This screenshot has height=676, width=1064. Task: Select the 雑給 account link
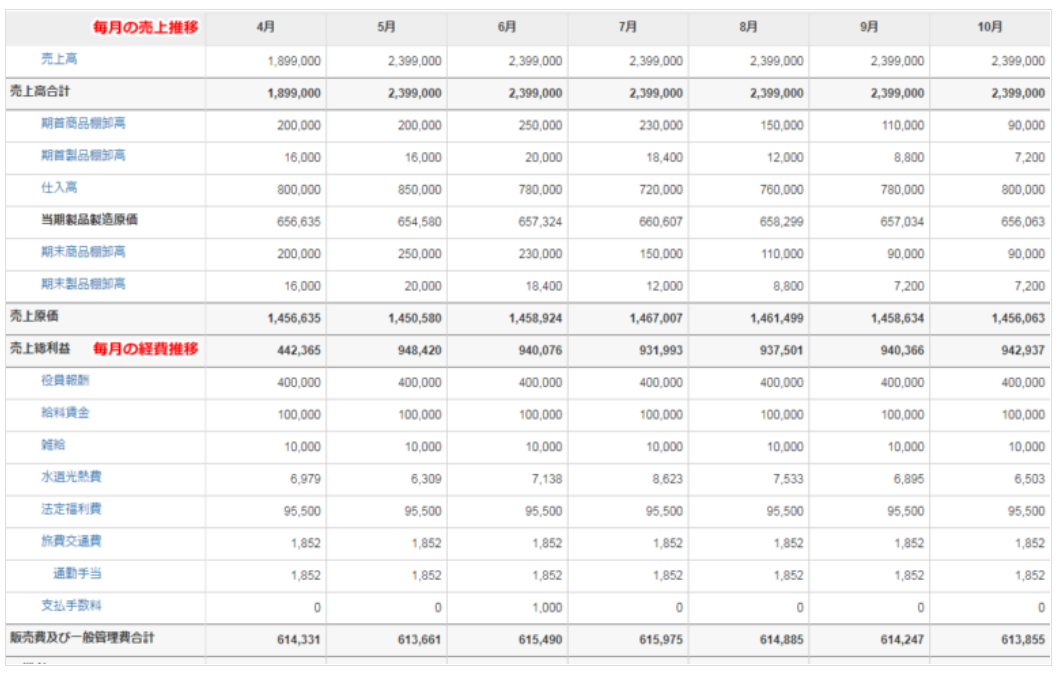tap(53, 445)
